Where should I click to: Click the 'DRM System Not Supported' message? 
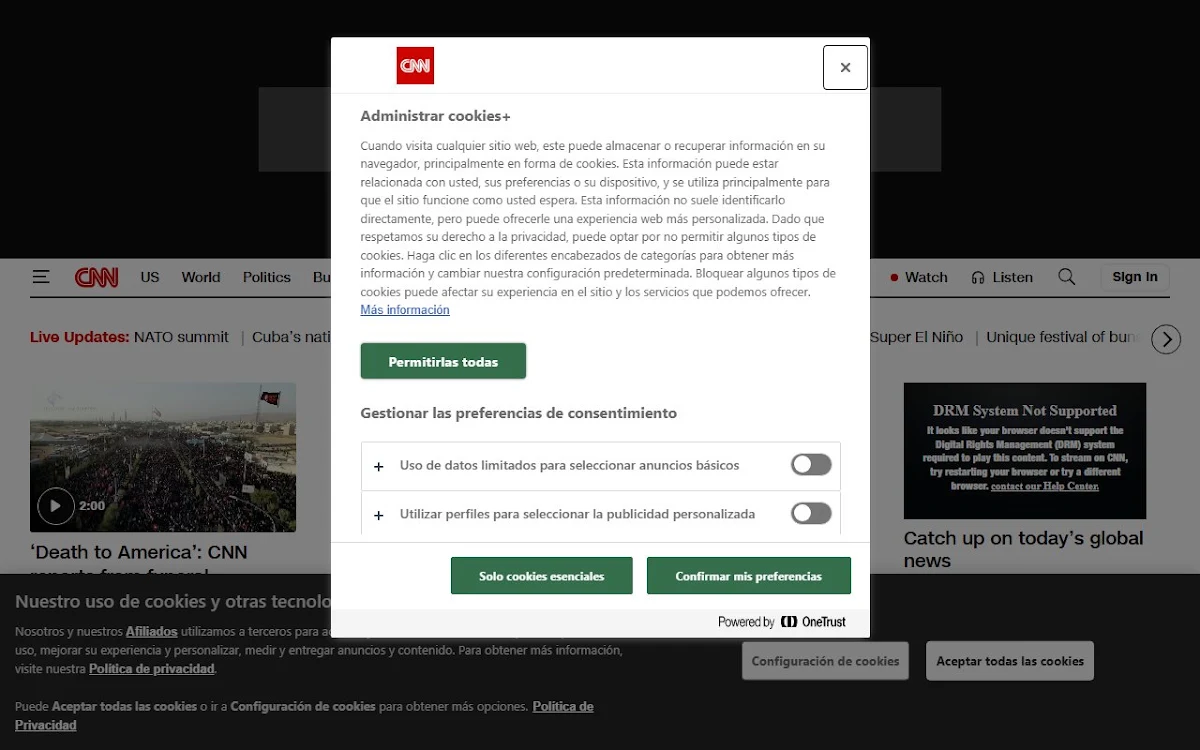pos(1025,410)
